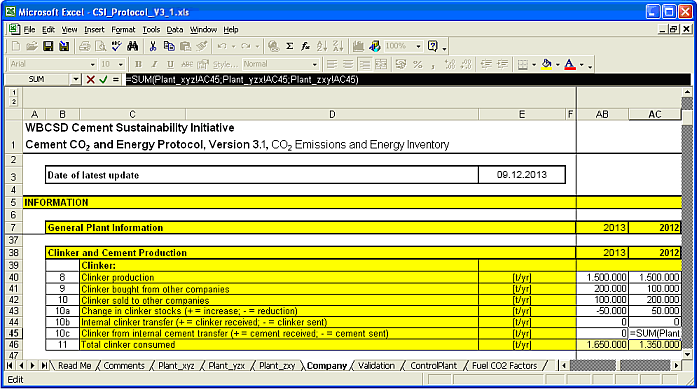
Task: Open the File menu
Action: (x=29, y=30)
